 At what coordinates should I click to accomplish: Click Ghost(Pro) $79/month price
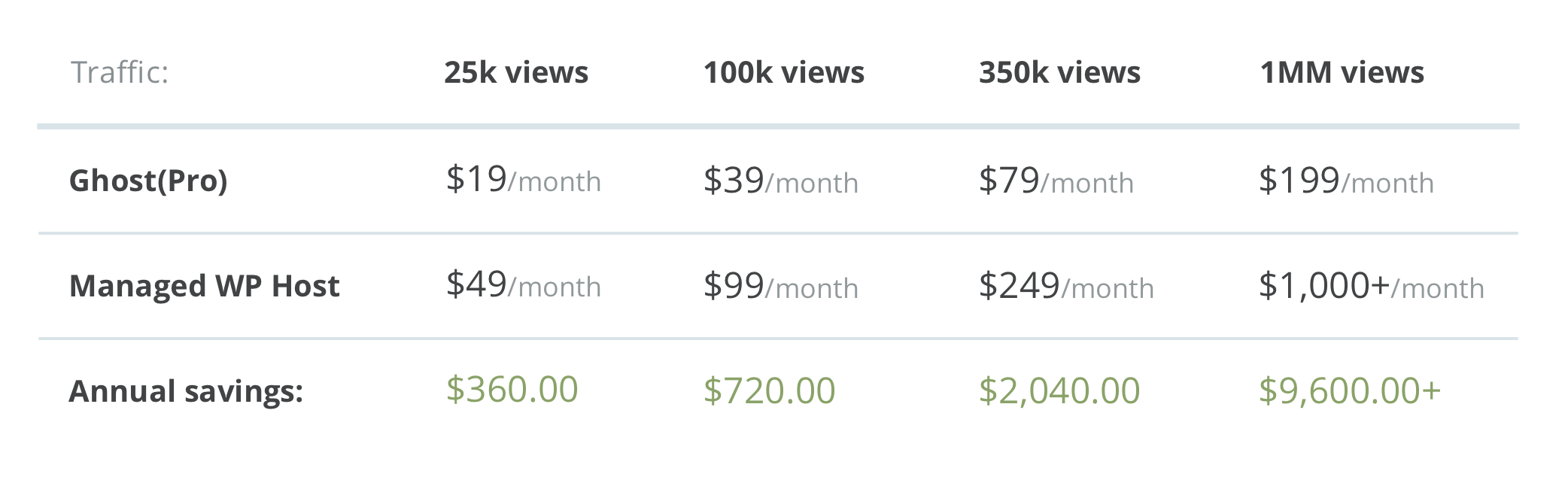tap(1056, 181)
